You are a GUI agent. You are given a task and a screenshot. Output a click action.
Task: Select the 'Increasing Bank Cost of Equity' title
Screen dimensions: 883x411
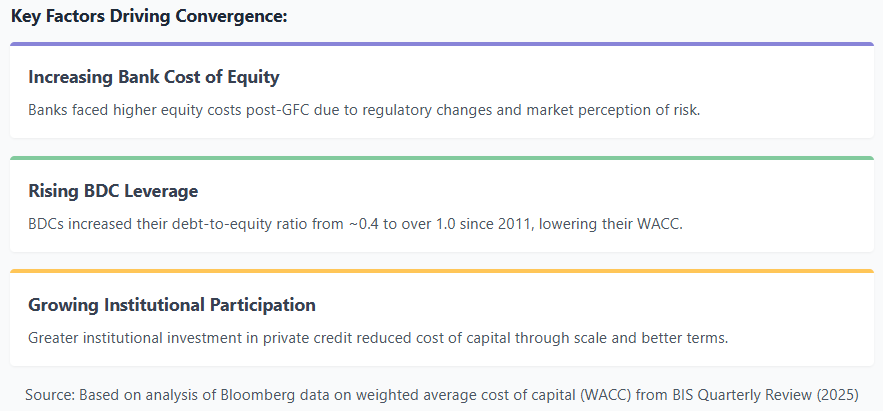153,77
